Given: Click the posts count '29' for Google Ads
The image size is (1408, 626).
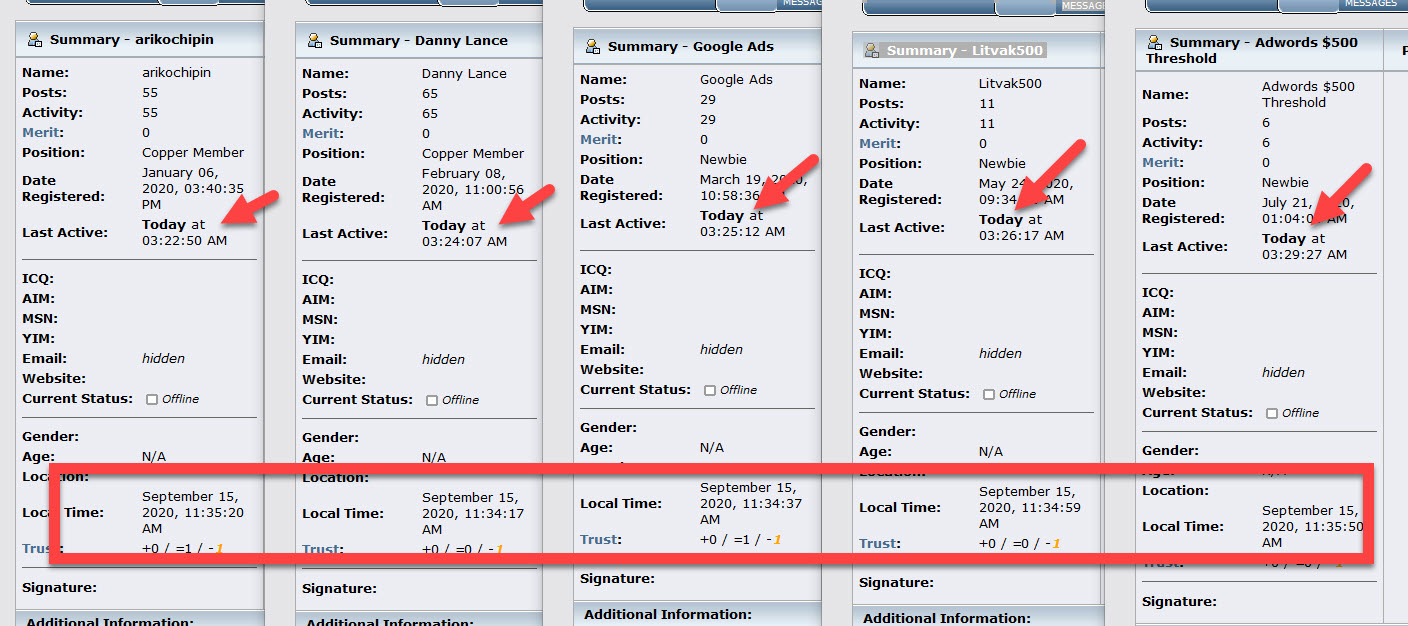Looking at the screenshot, I should pos(708,100).
